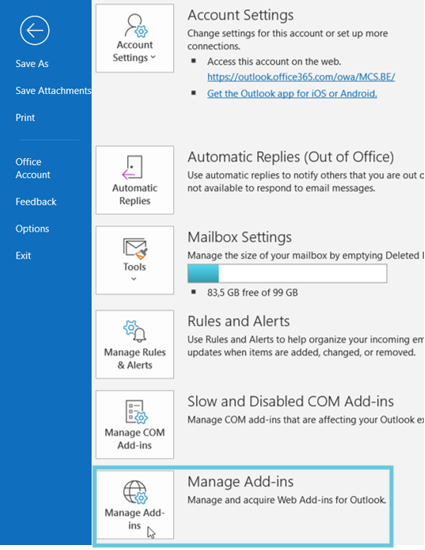
Task: Select Exit to close Outlook
Action: (x=23, y=256)
